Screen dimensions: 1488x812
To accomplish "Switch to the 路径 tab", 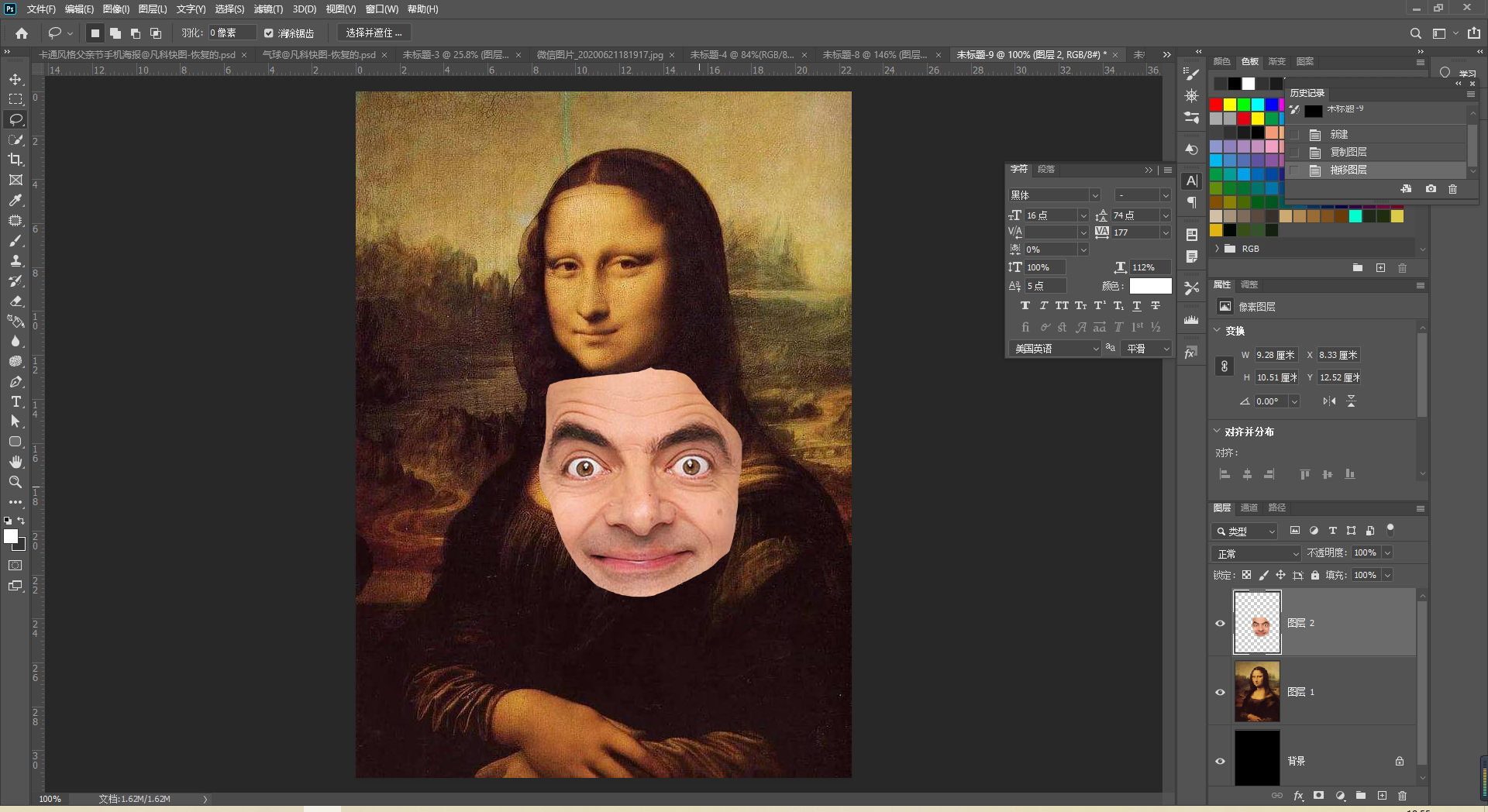I will tap(1277, 508).
